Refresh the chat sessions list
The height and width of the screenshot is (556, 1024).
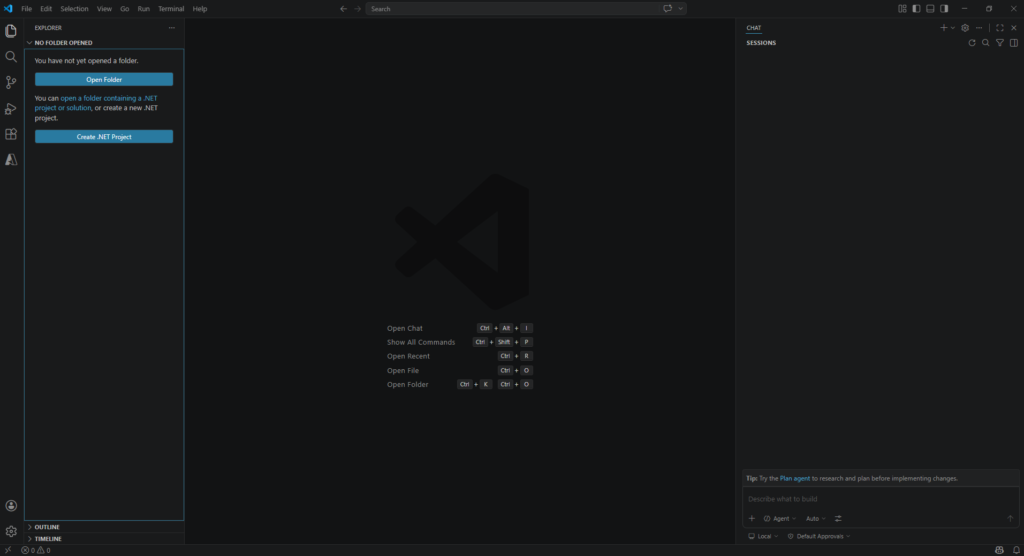(972, 43)
